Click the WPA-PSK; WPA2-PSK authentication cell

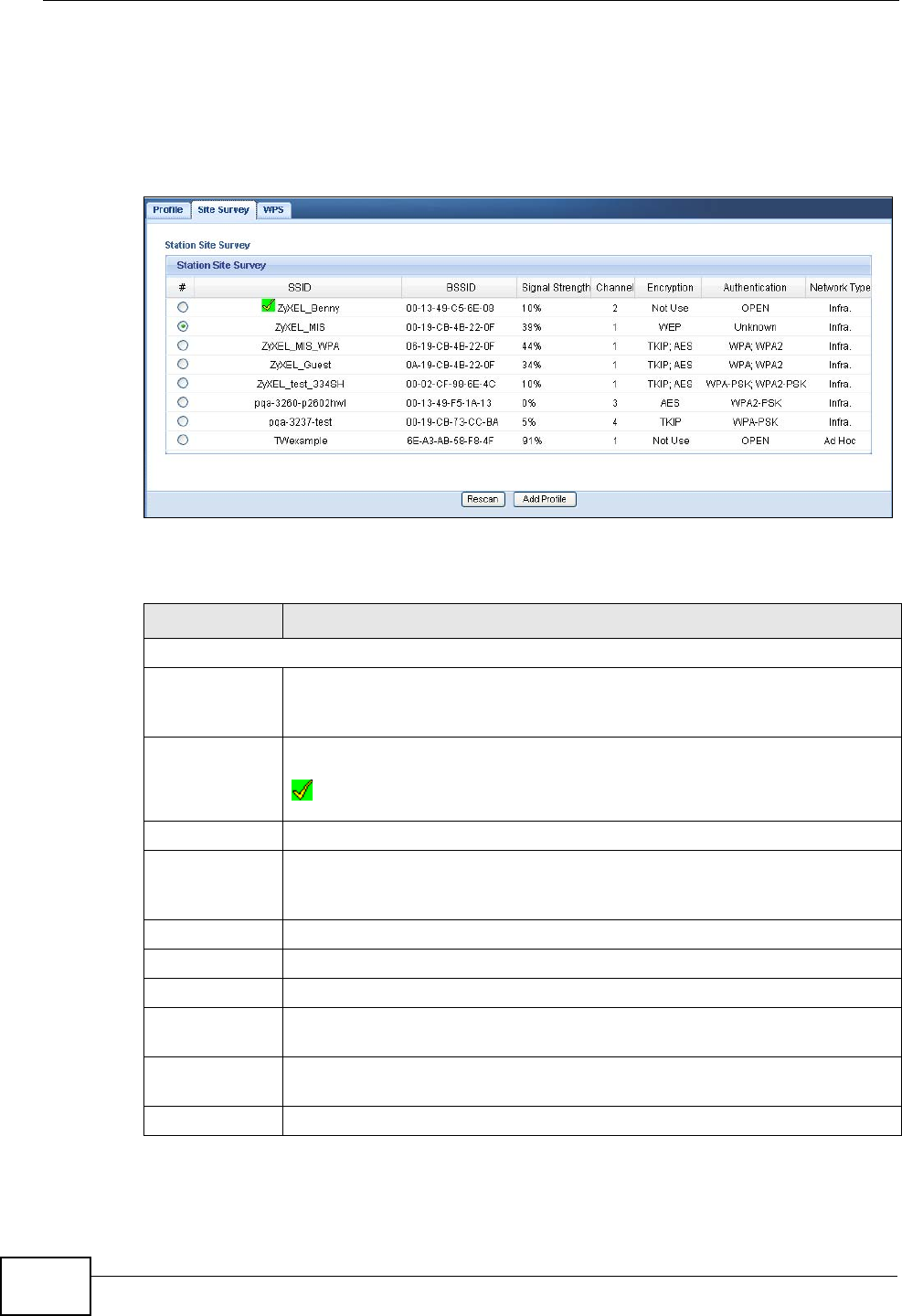click(x=756, y=384)
